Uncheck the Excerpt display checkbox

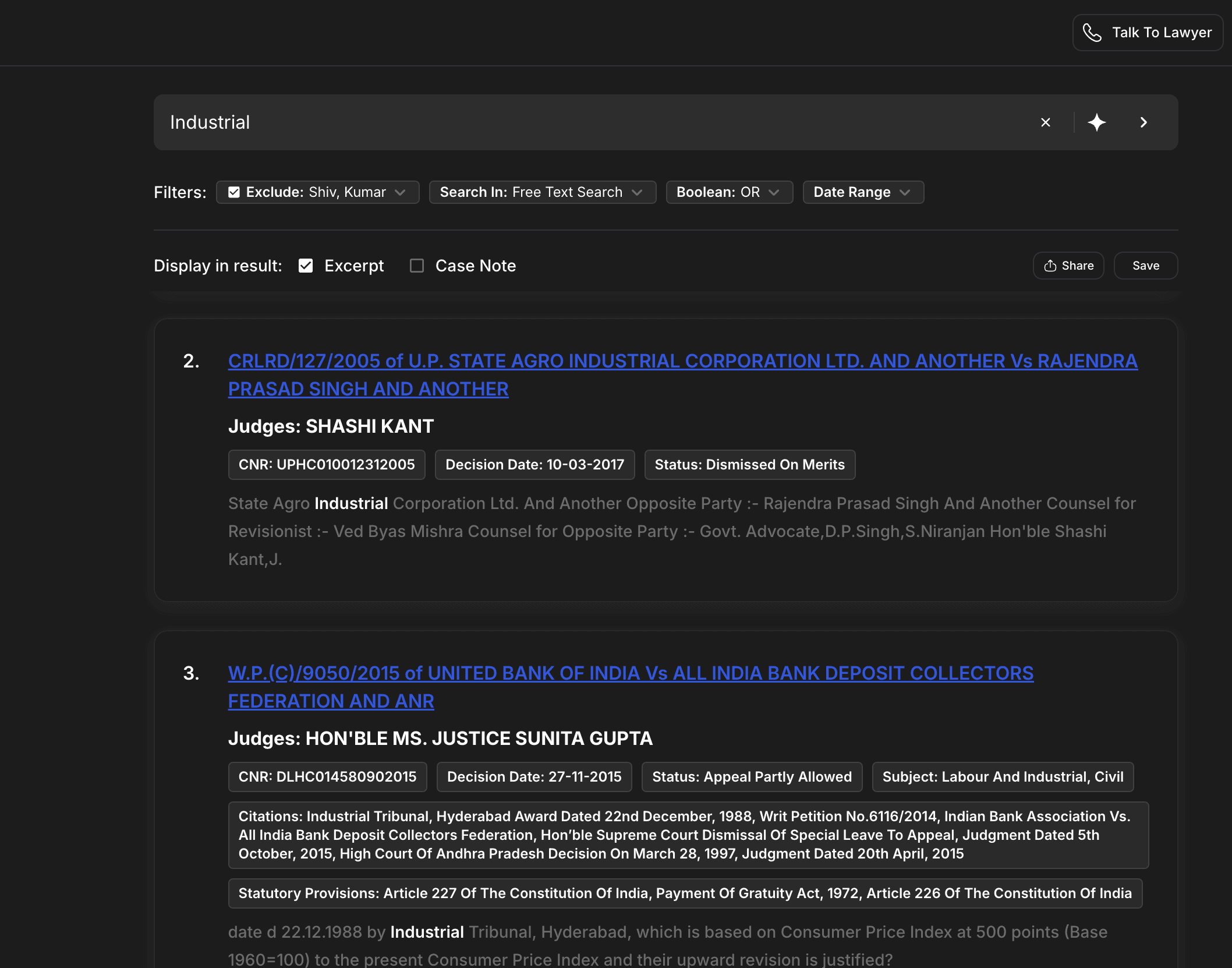click(x=306, y=266)
